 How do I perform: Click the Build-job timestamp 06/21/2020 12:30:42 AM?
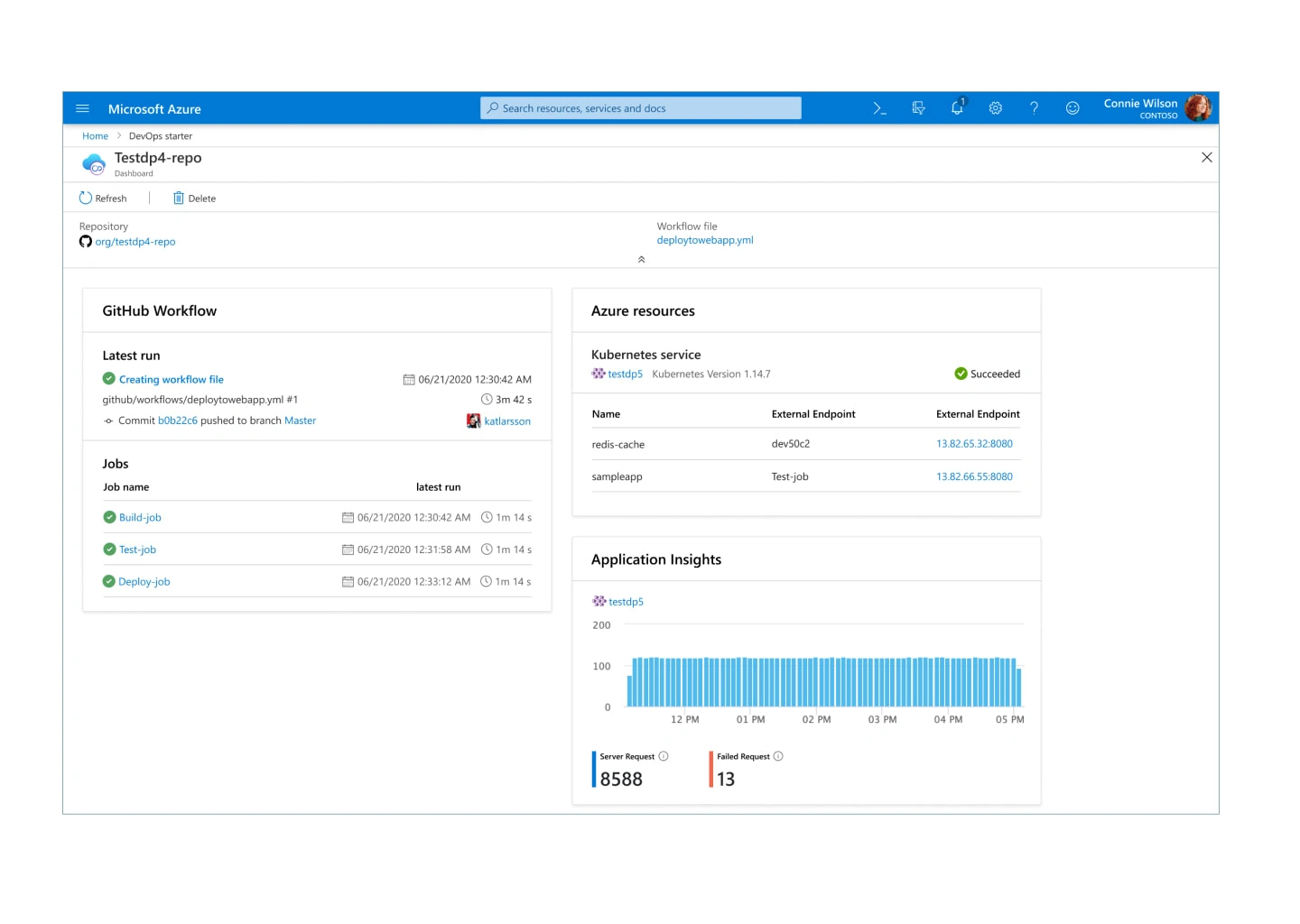(x=413, y=518)
